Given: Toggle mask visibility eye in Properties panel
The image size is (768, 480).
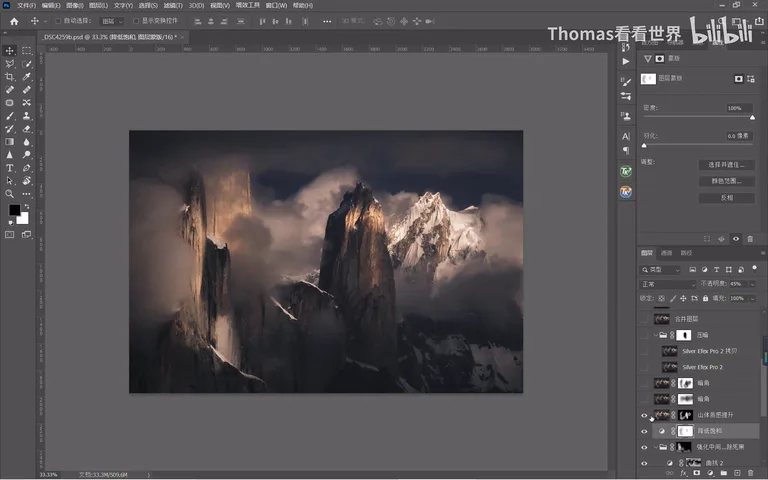Looking at the screenshot, I should pos(736,239).
